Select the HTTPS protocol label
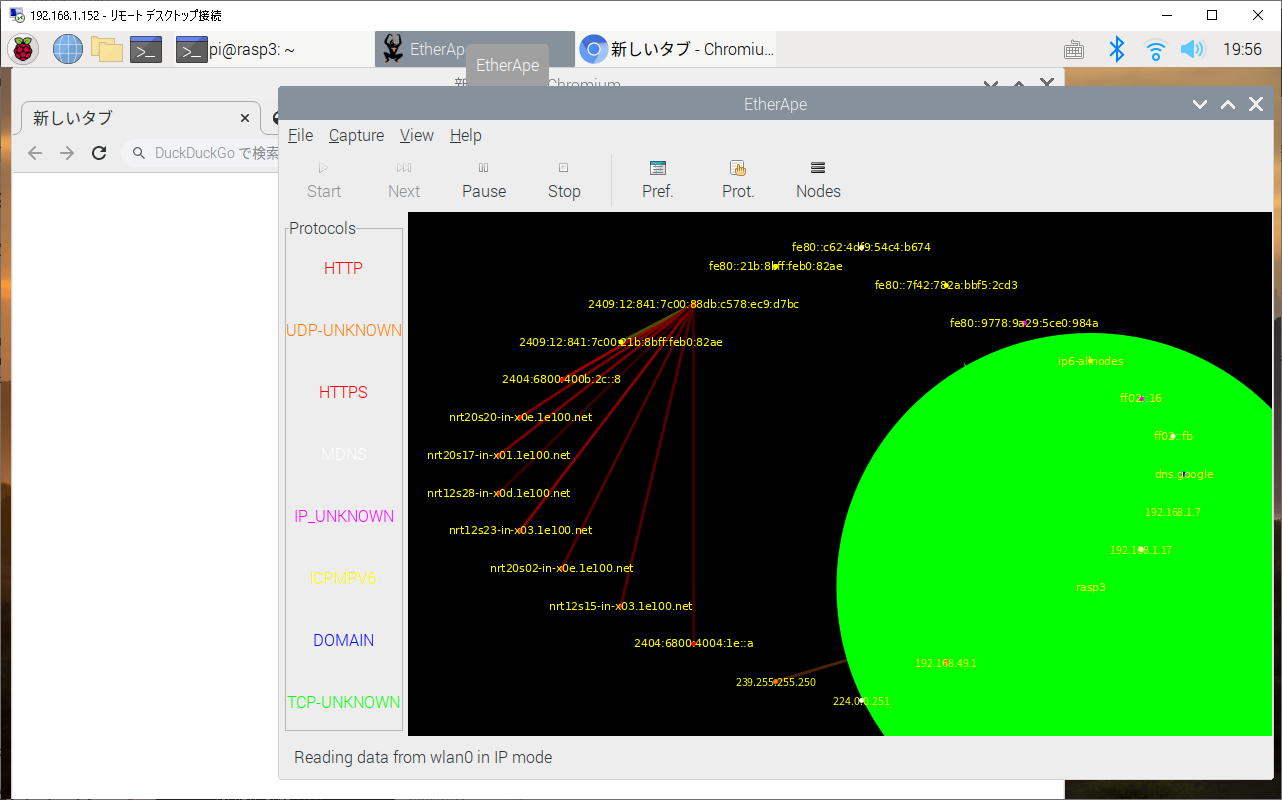Screen dimensions: 1282x800 (343, 392)
